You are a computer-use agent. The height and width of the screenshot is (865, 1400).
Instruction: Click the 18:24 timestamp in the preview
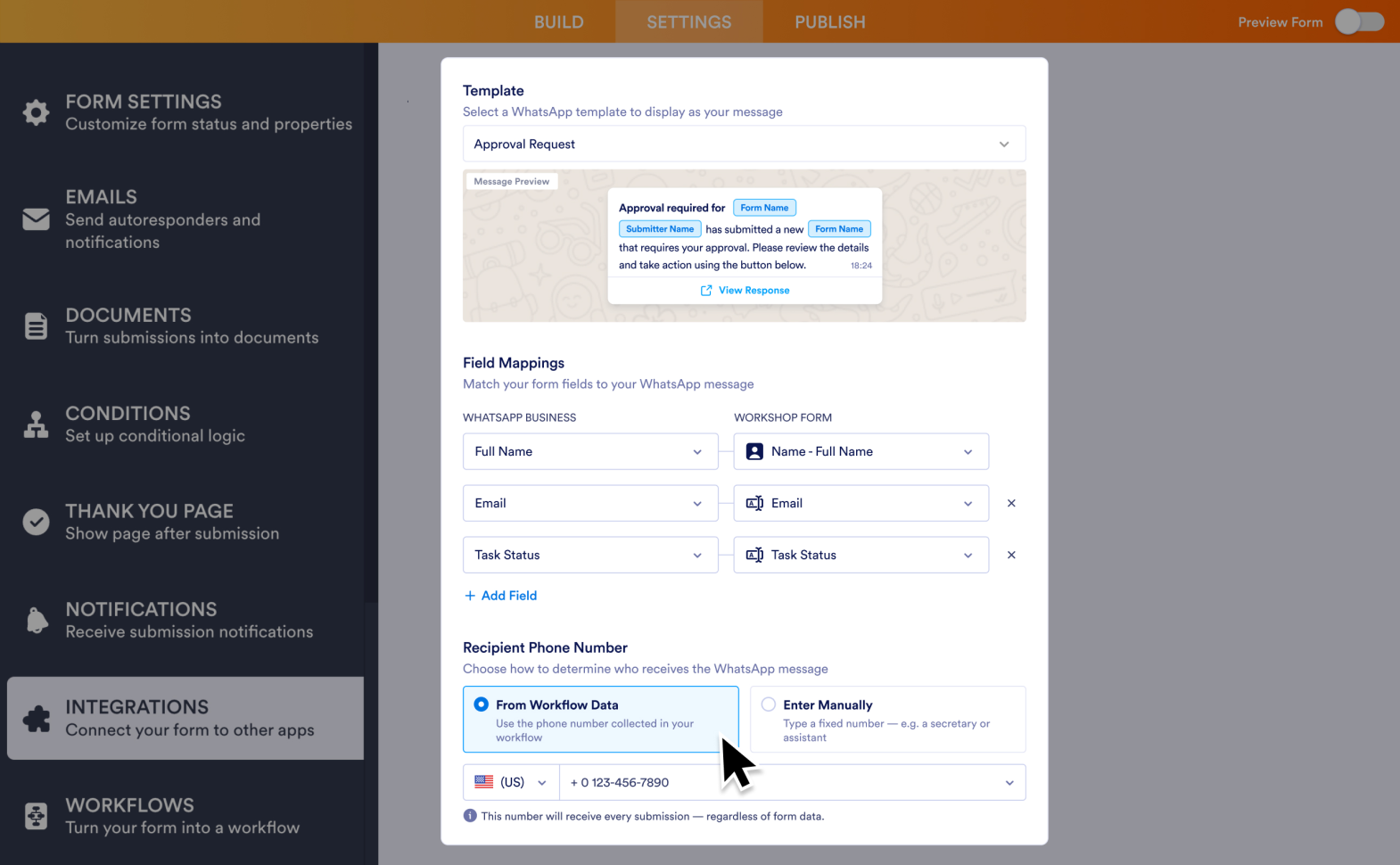click(x=861, y=266)
